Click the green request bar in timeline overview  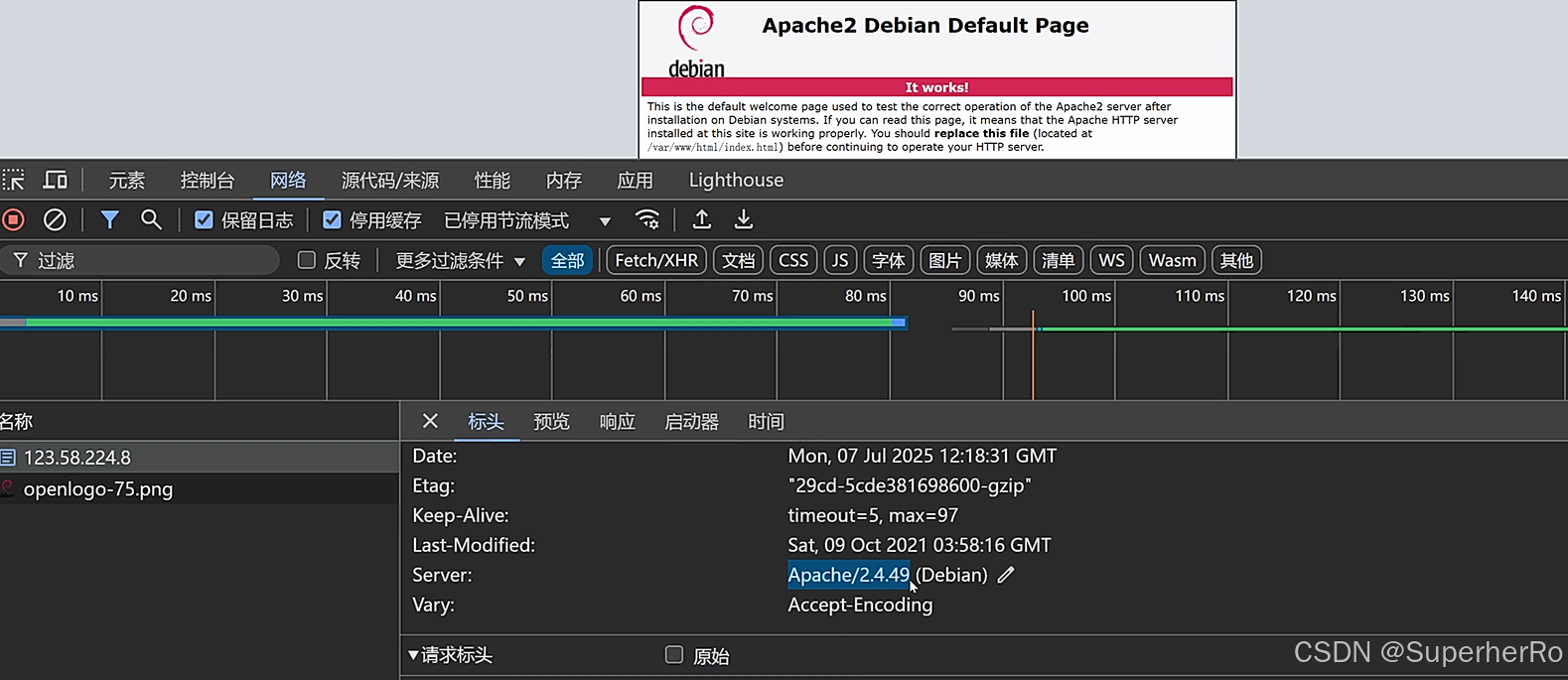coord(453,323)
